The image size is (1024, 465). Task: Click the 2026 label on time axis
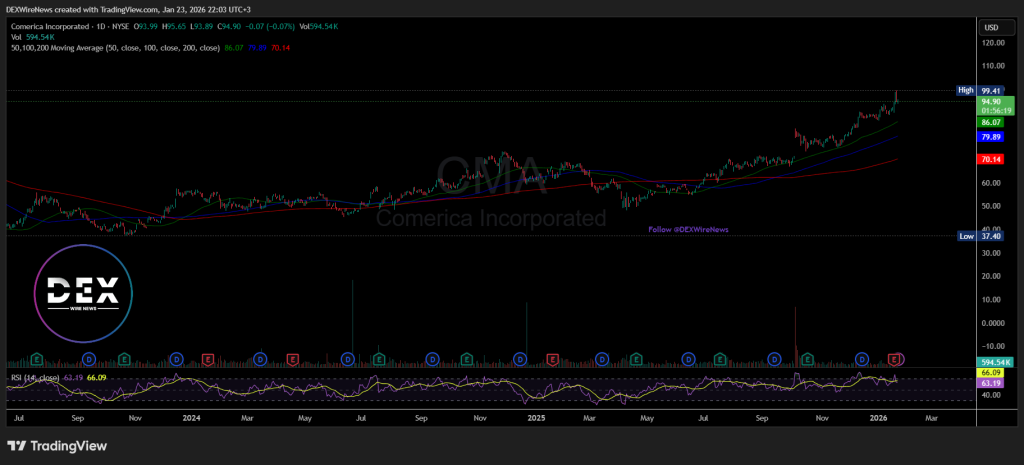(878, 417)
